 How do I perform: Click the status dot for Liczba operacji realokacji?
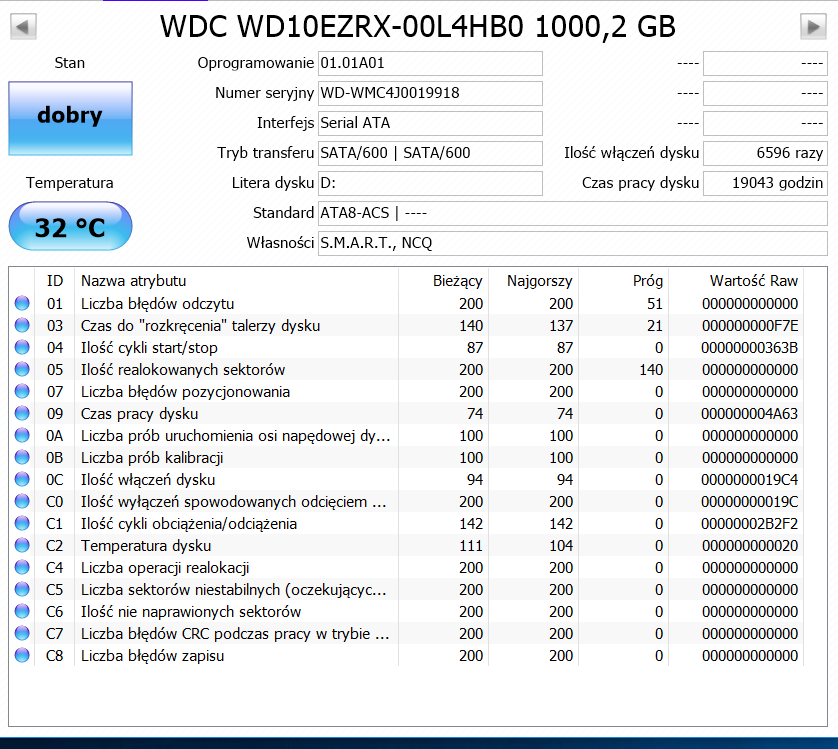coord(22,567)
